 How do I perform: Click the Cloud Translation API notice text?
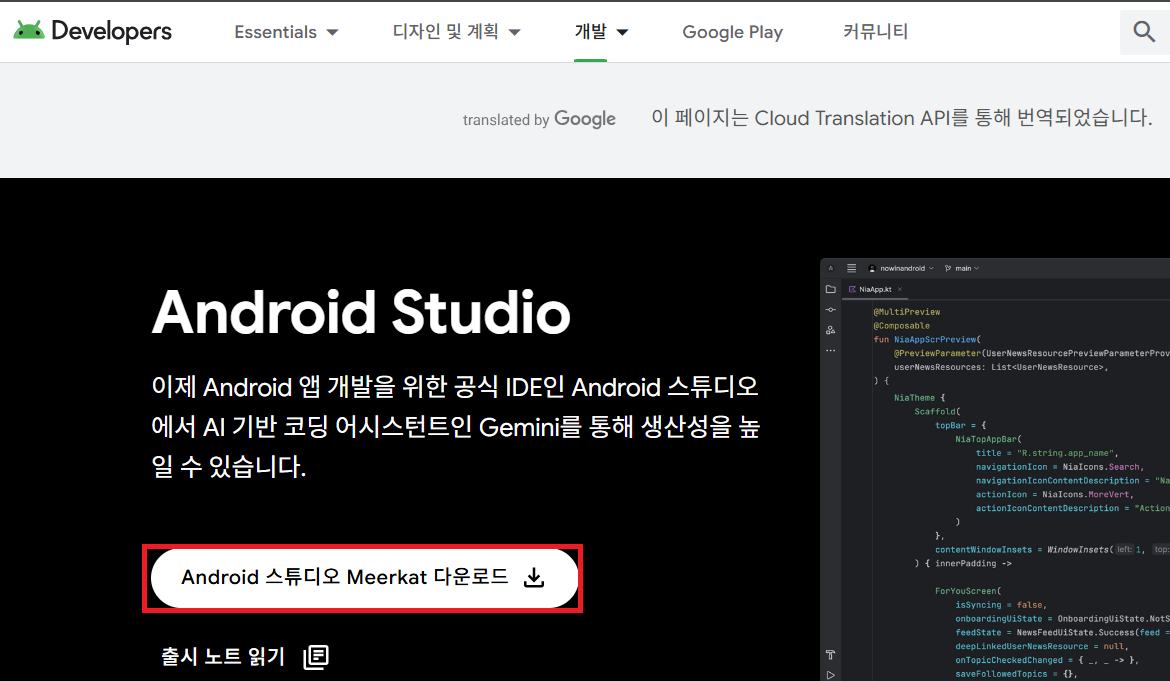coord(901,118)
